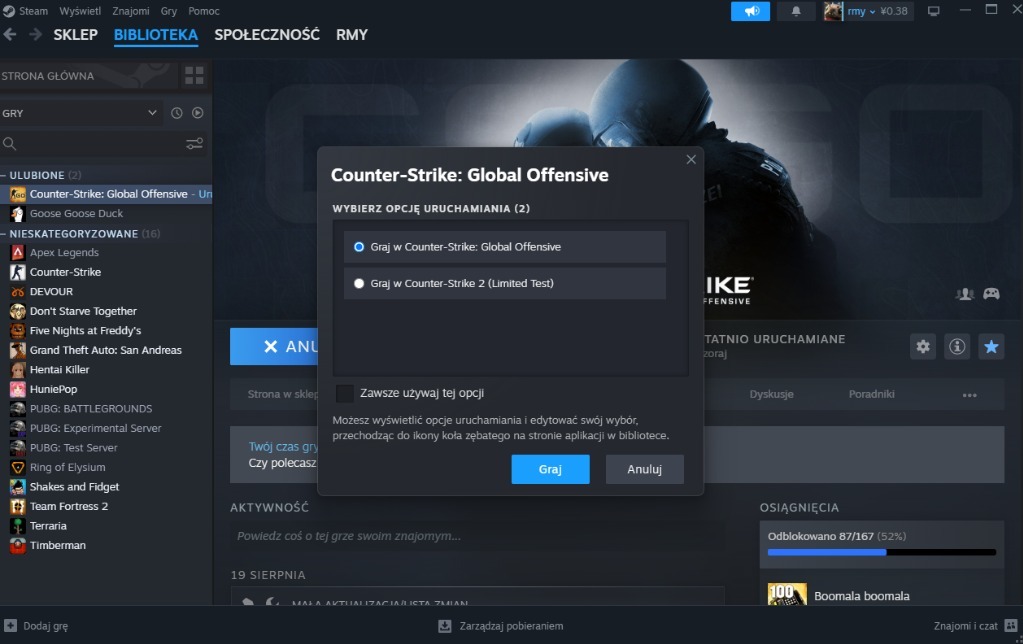Click the blue ANULUJ launch button

[x=274, y=346]
